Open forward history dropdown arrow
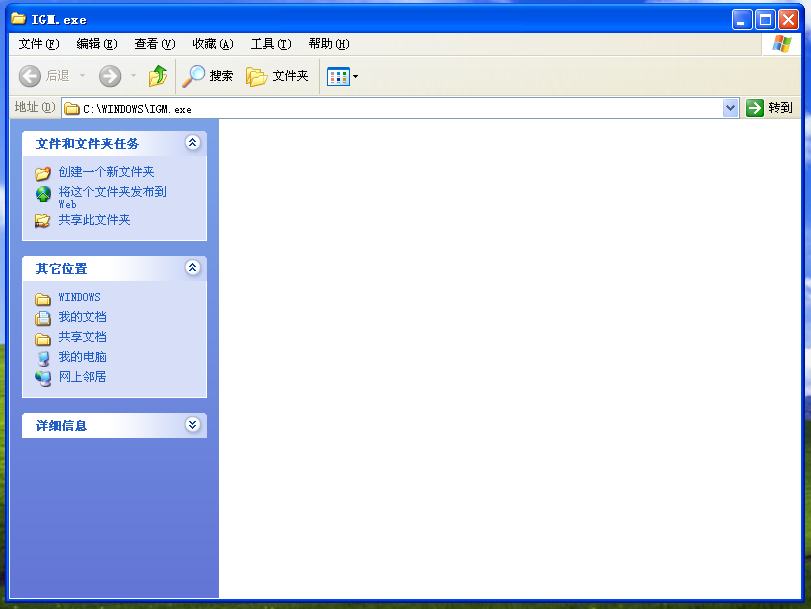 click(x=133, y=76)
